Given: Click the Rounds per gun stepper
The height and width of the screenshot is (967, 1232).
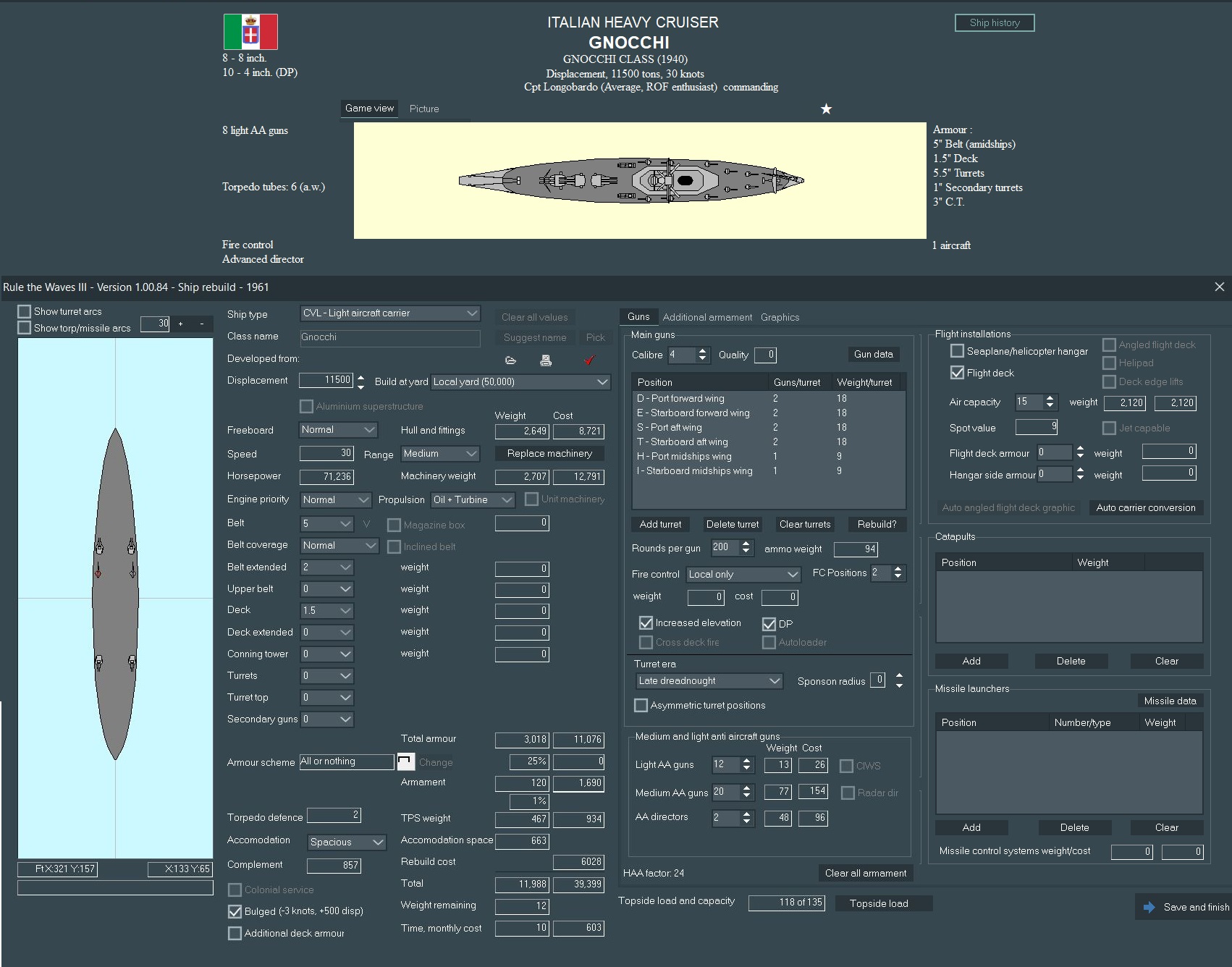Looking at the screenshot, I should [x=746, y=547].
